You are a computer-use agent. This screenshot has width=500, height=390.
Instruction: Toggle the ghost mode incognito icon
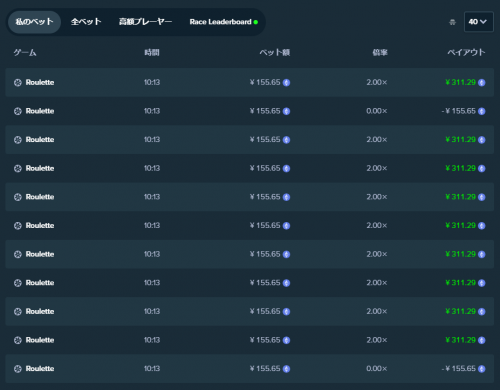point(452,22)
